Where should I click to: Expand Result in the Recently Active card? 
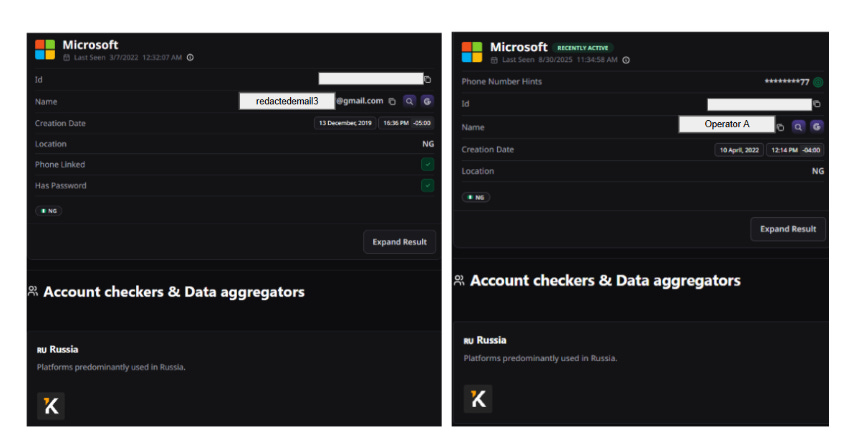788,229
